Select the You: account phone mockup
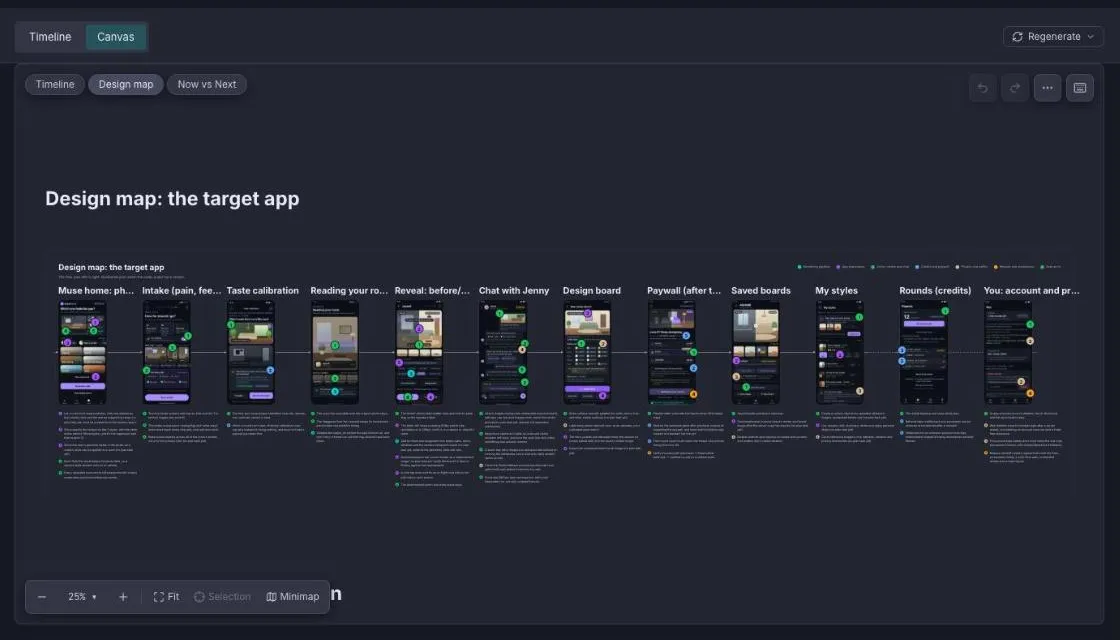 point(1008,352)
